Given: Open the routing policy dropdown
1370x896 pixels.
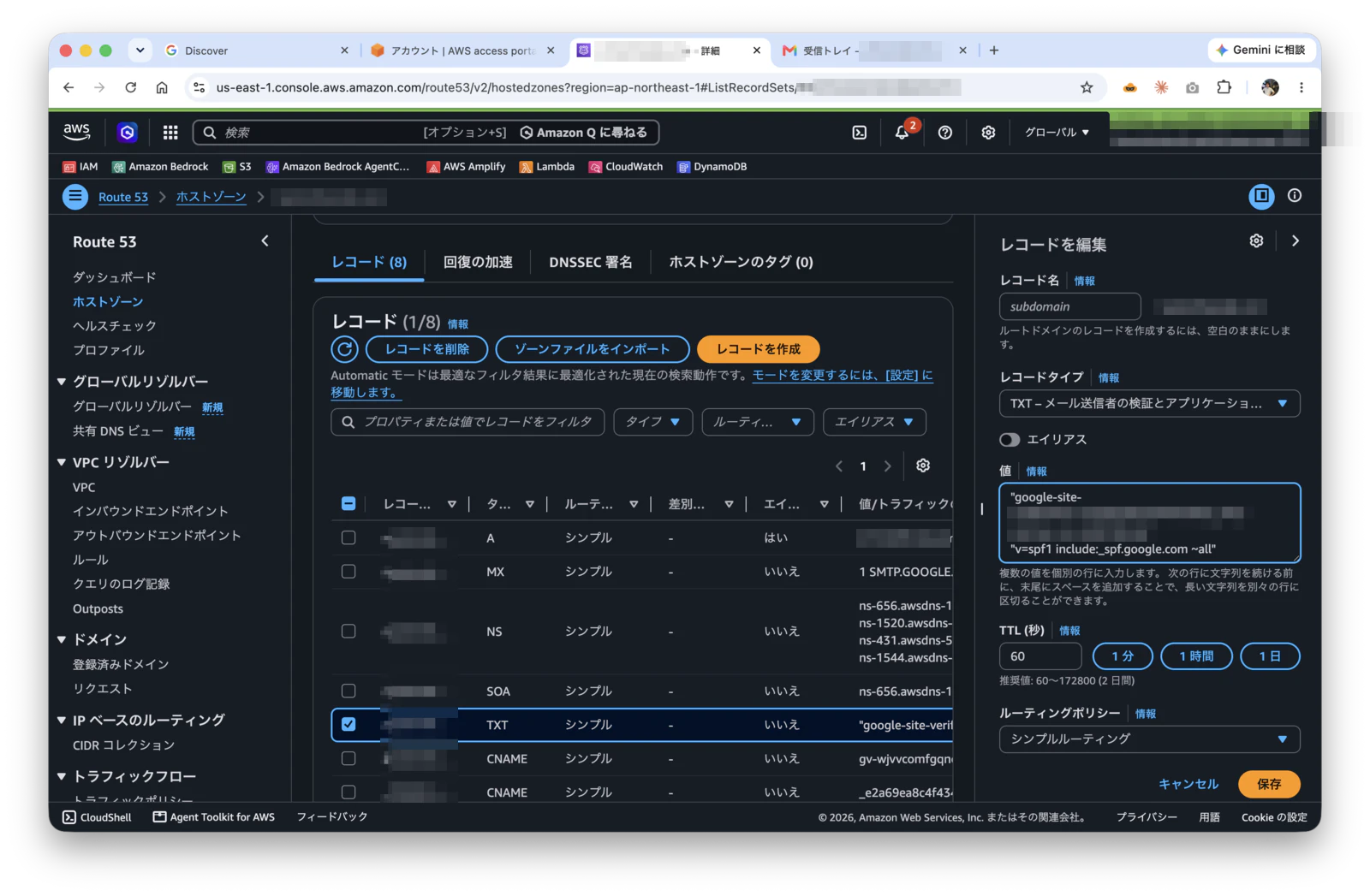Looking at the screenshot, I should (x=1149, y=739).
